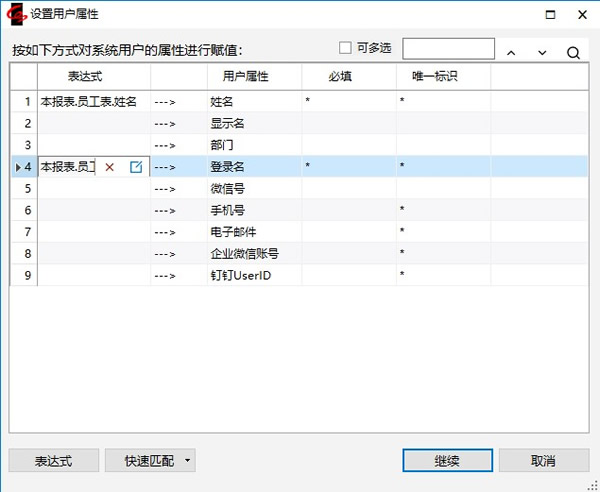This screenshot has width=600, height=492.
Task: Click the 取消 button
Action: point(543,461)
